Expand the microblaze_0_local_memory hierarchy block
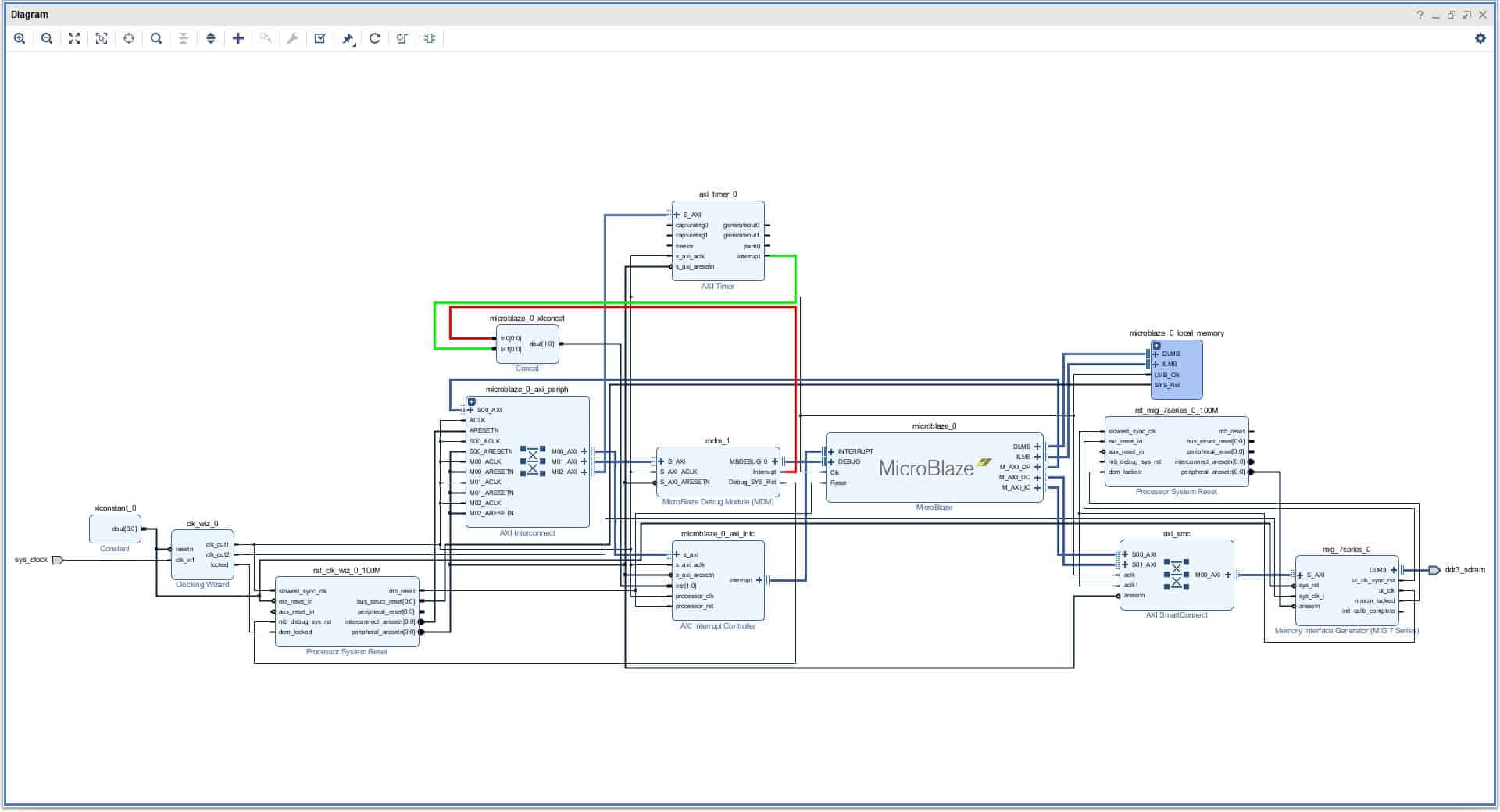This screenshot has height=812, width=1500. click(x=1156, y=345)
